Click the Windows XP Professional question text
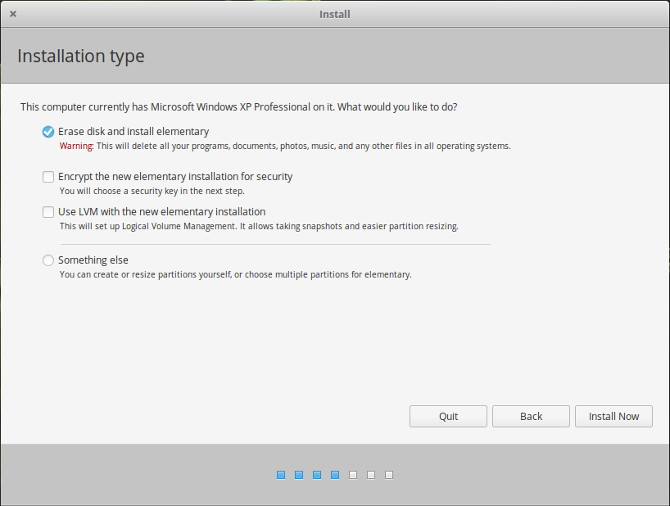The width and height of the screenshot is (670, 506). click(238, 107)
